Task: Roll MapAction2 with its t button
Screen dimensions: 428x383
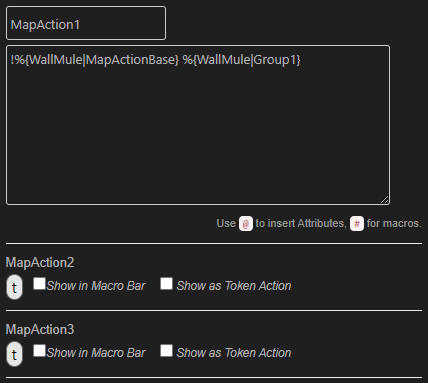Action: 14,287
